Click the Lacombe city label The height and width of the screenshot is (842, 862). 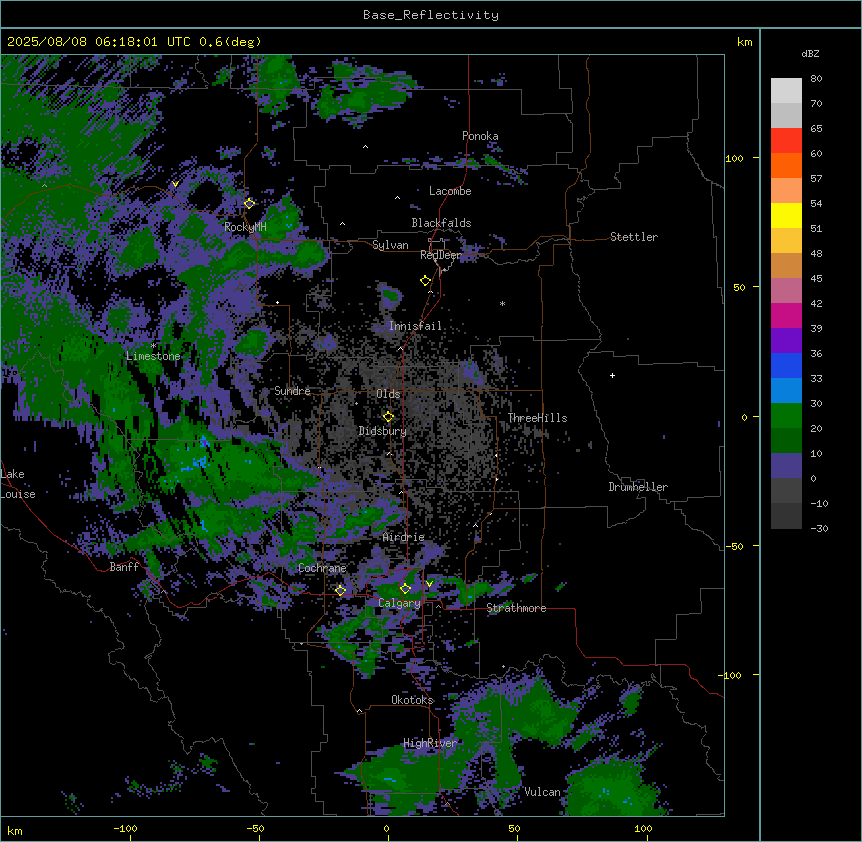click(450, 191)
